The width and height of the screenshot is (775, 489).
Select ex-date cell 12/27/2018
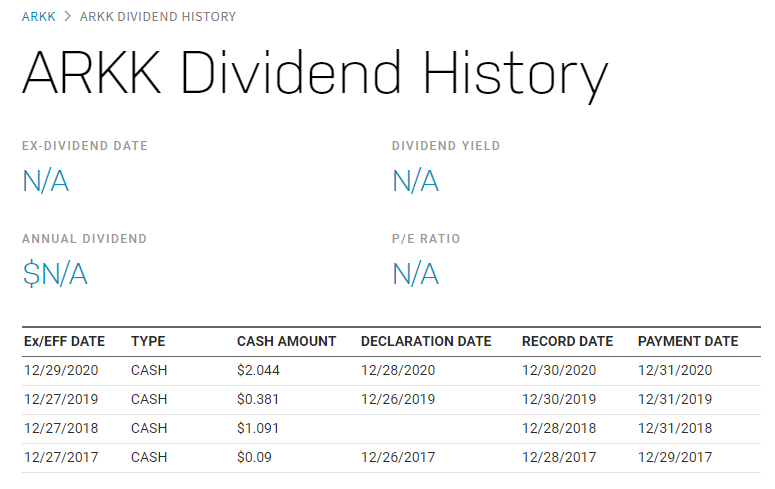pos(61,428)
